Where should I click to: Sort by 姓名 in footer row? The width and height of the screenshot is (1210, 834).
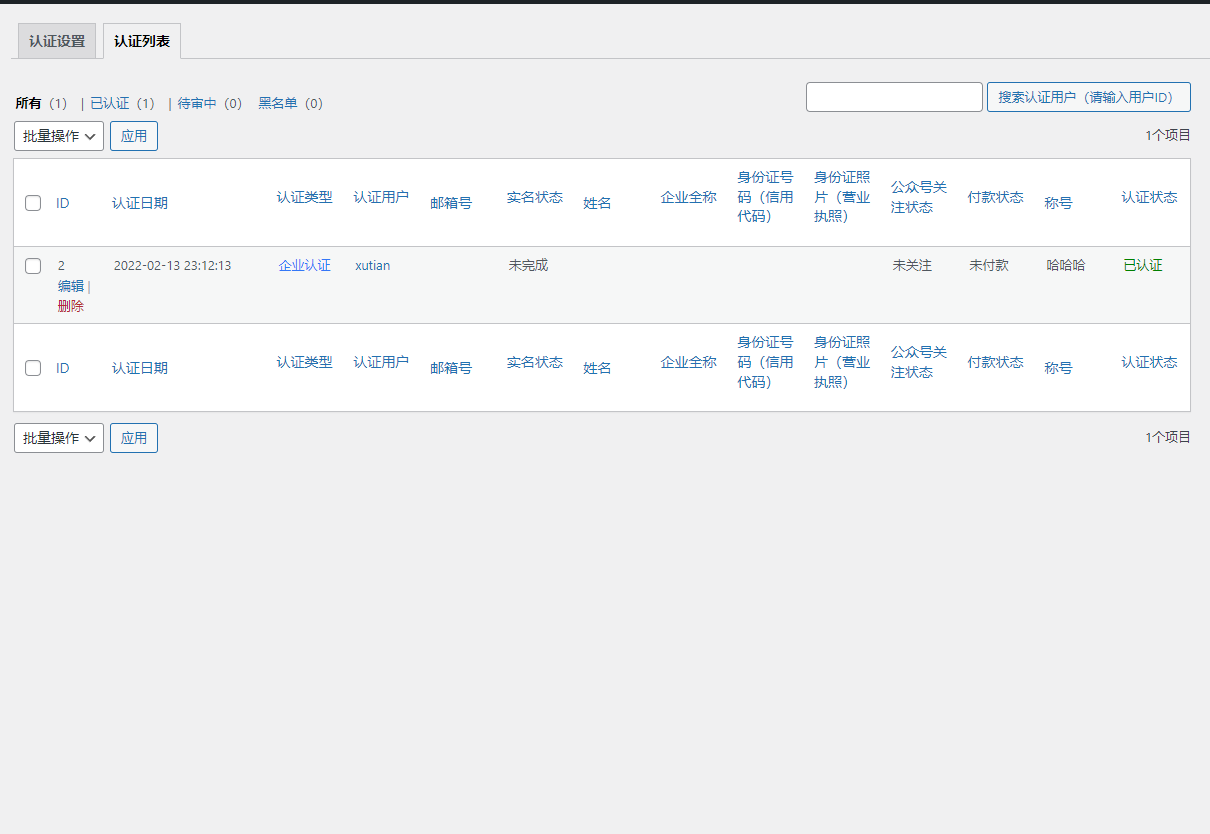[x=597, y=368]
